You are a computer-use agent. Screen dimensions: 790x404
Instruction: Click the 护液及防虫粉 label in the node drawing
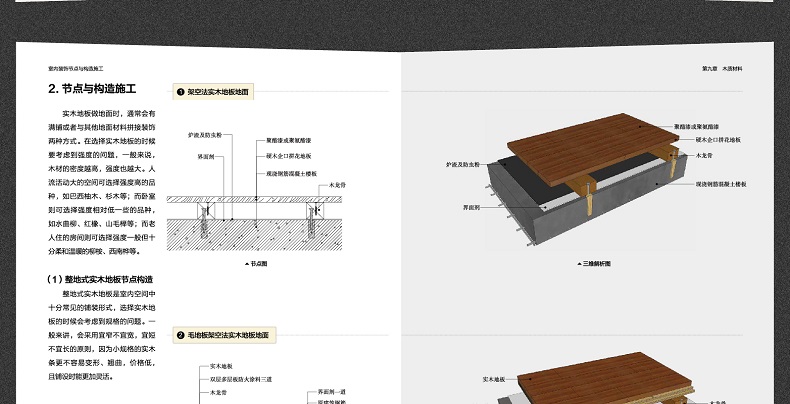pos(205,134)
